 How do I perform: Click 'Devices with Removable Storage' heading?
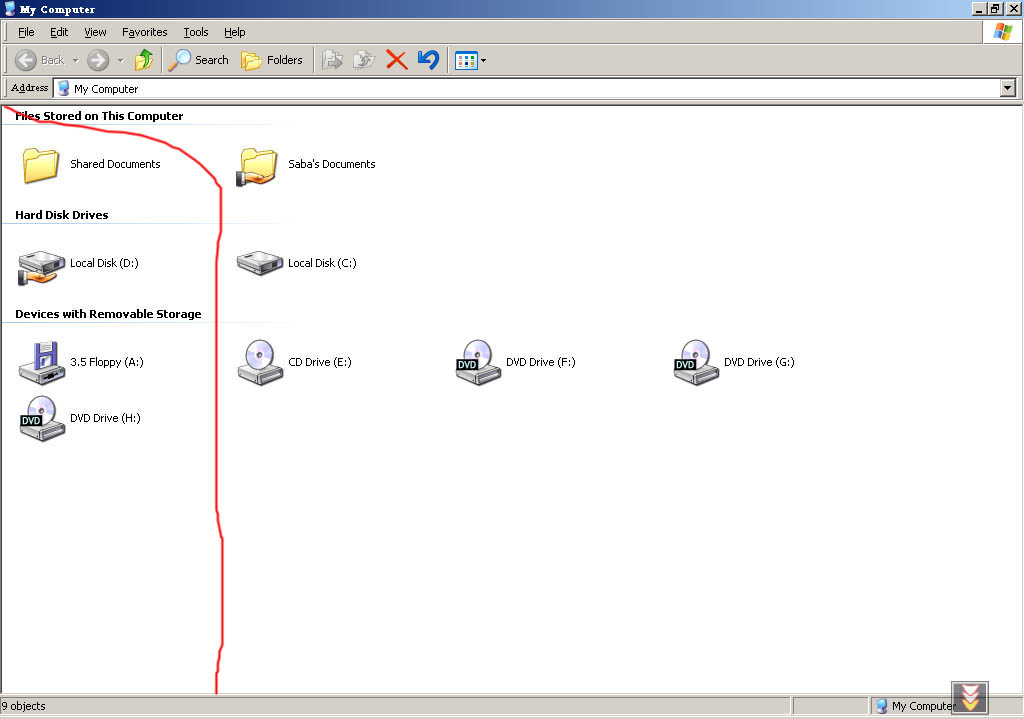[108, 314]
